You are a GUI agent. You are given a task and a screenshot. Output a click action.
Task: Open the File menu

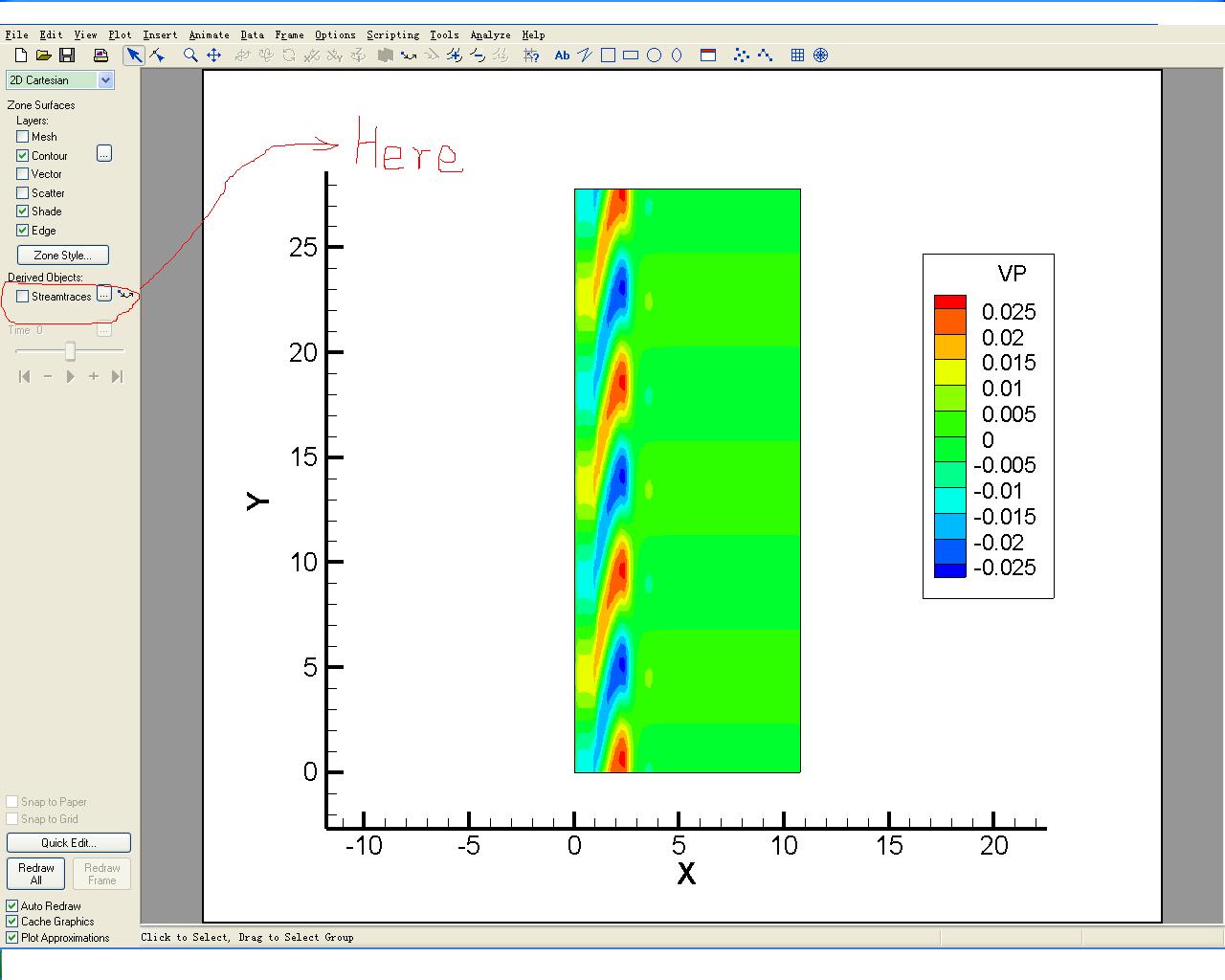click(16, 34)
